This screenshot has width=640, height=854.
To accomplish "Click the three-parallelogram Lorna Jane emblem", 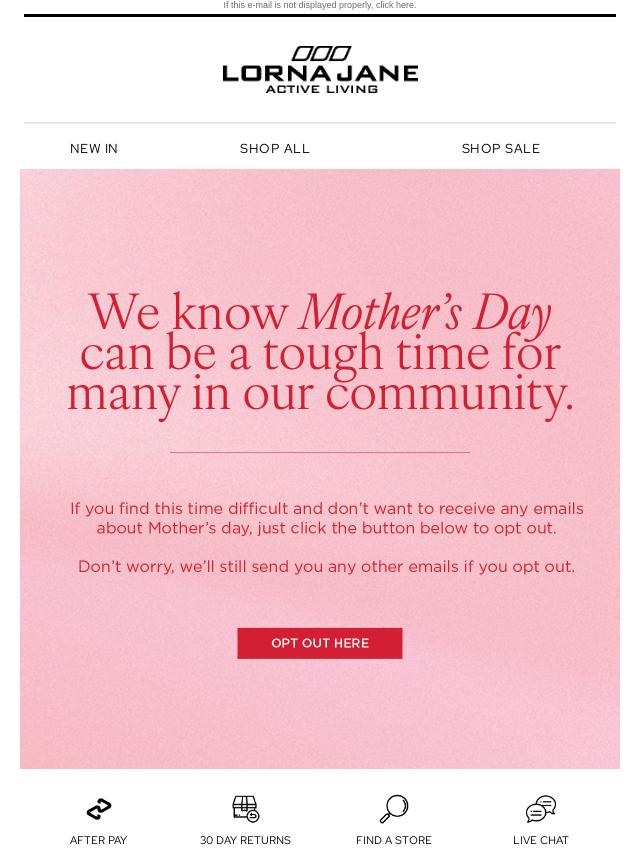I will coord(321,53).
